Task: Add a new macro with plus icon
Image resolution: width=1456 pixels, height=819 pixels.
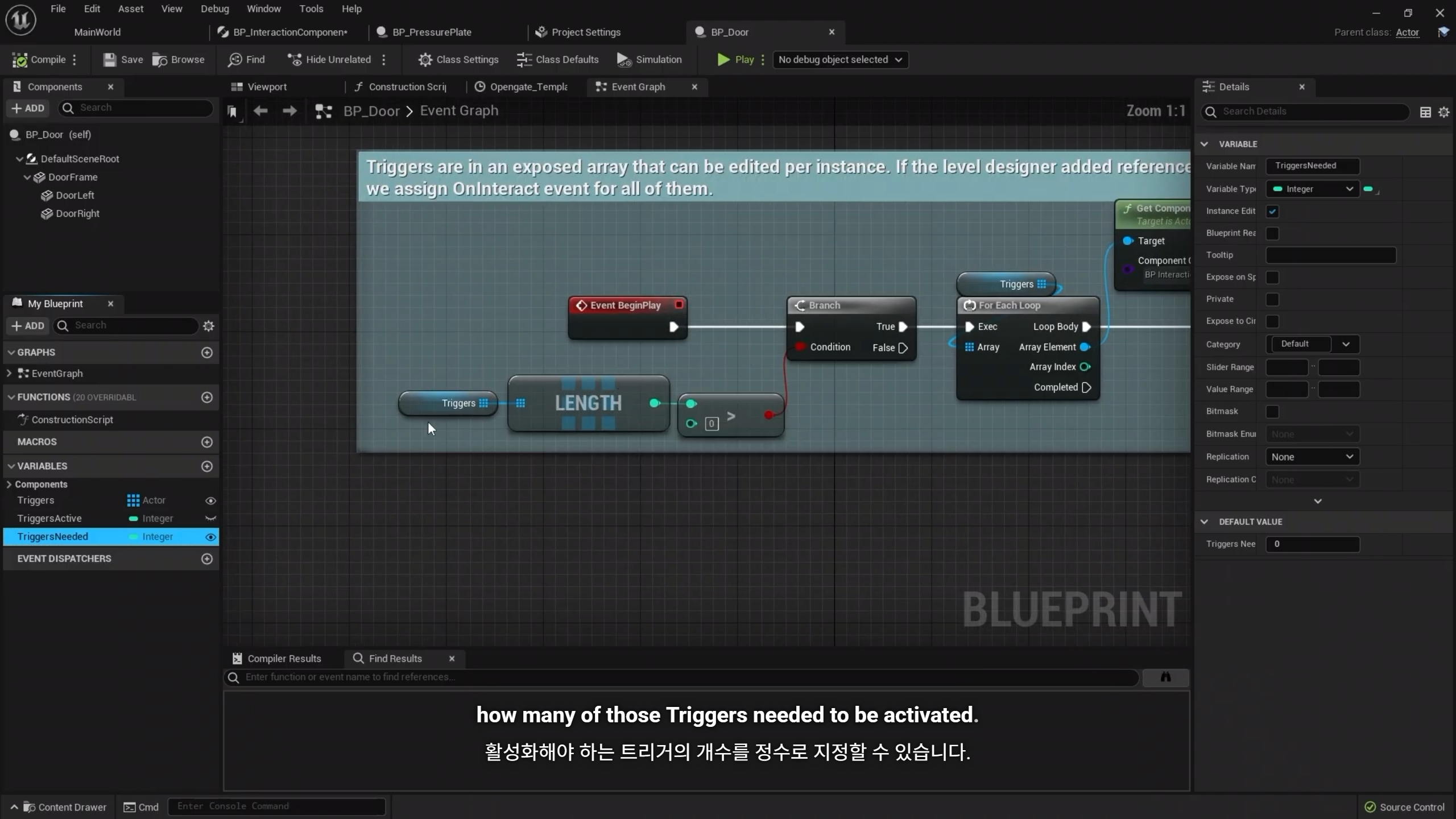Action: point(207,442)
